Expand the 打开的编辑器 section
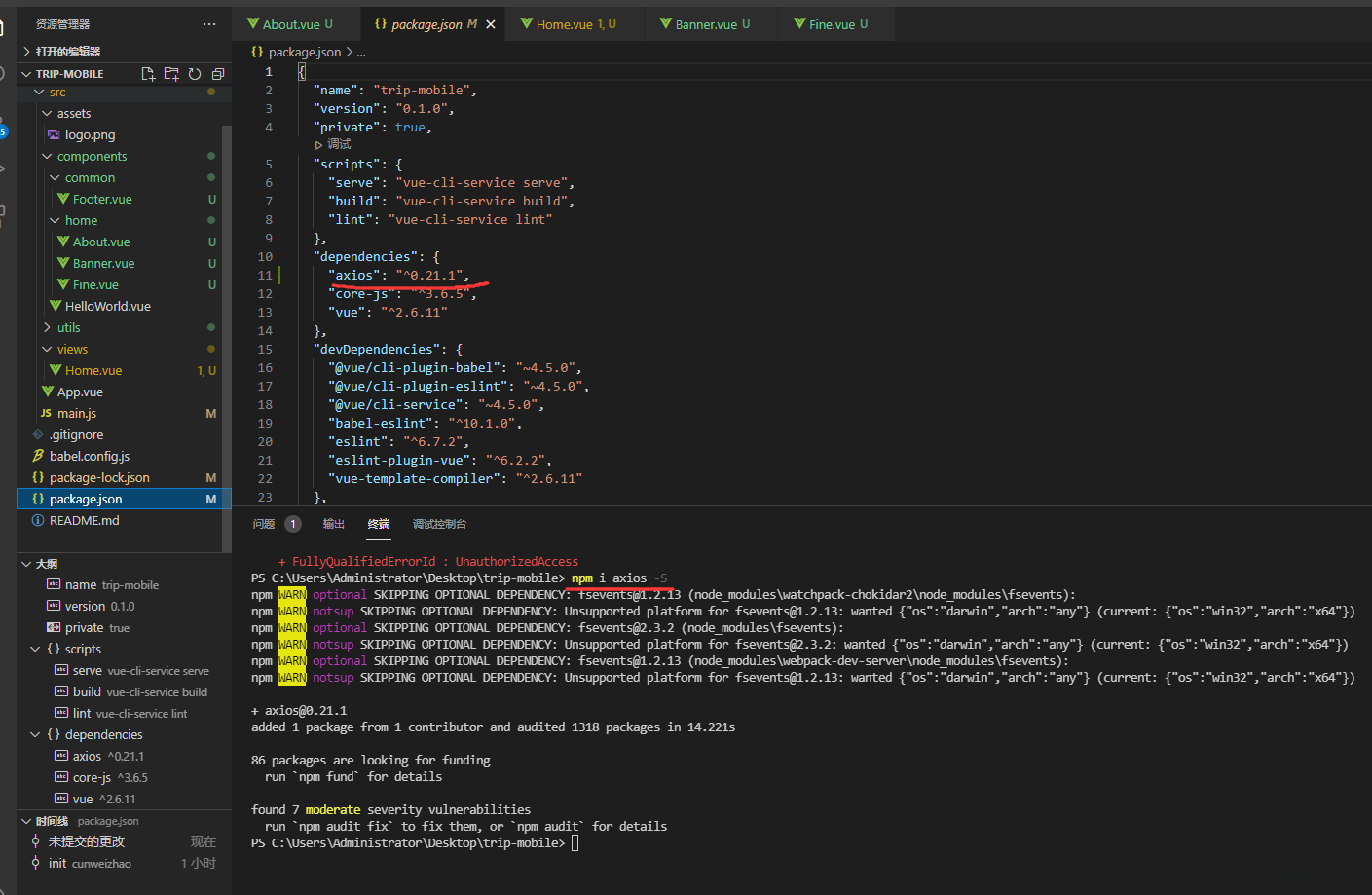This screenshot has height=895, width=1372. 67,52
